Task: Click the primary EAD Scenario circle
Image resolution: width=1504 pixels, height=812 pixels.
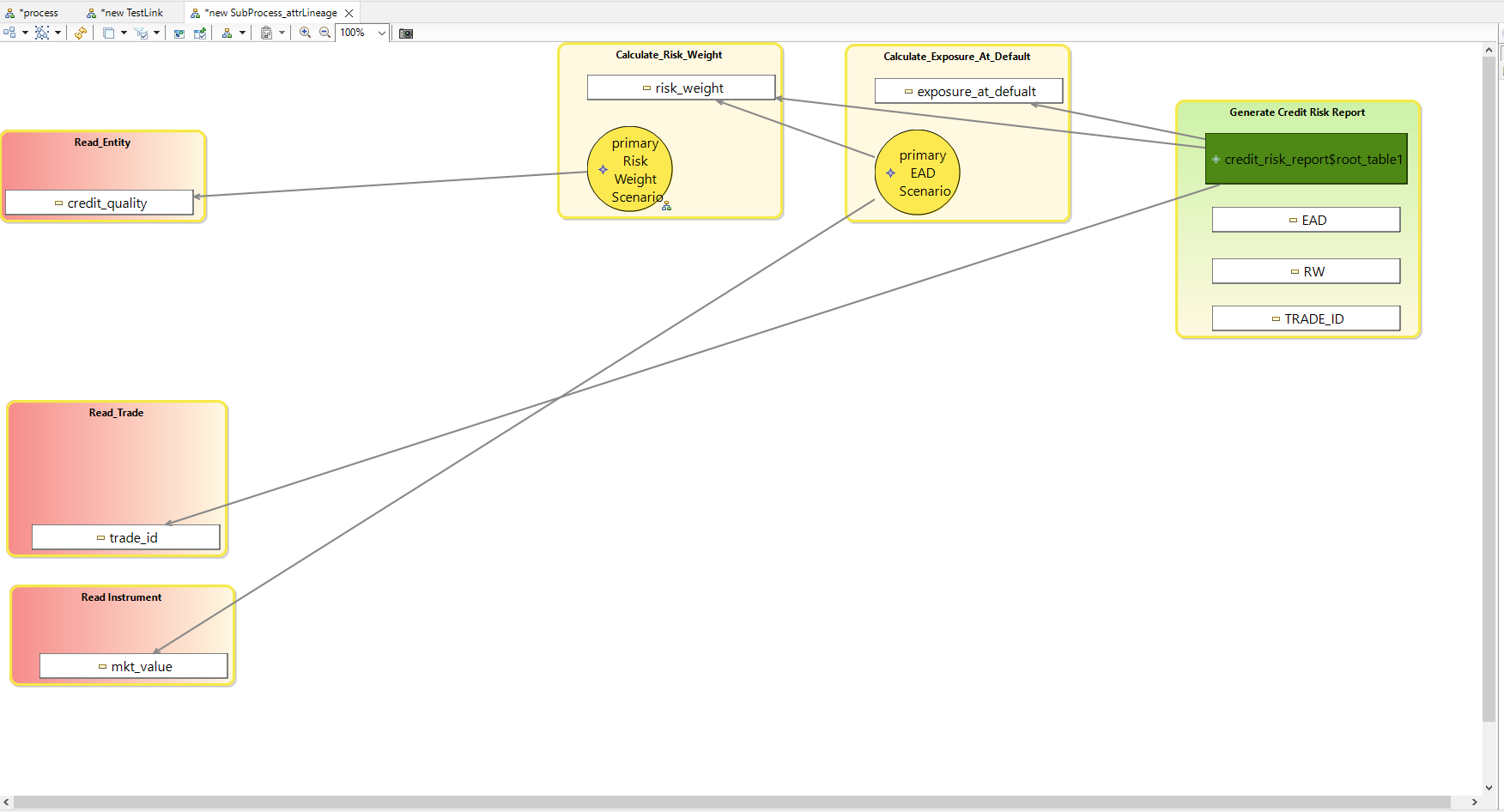Action: pyautogui.click(x=918, y=173)
